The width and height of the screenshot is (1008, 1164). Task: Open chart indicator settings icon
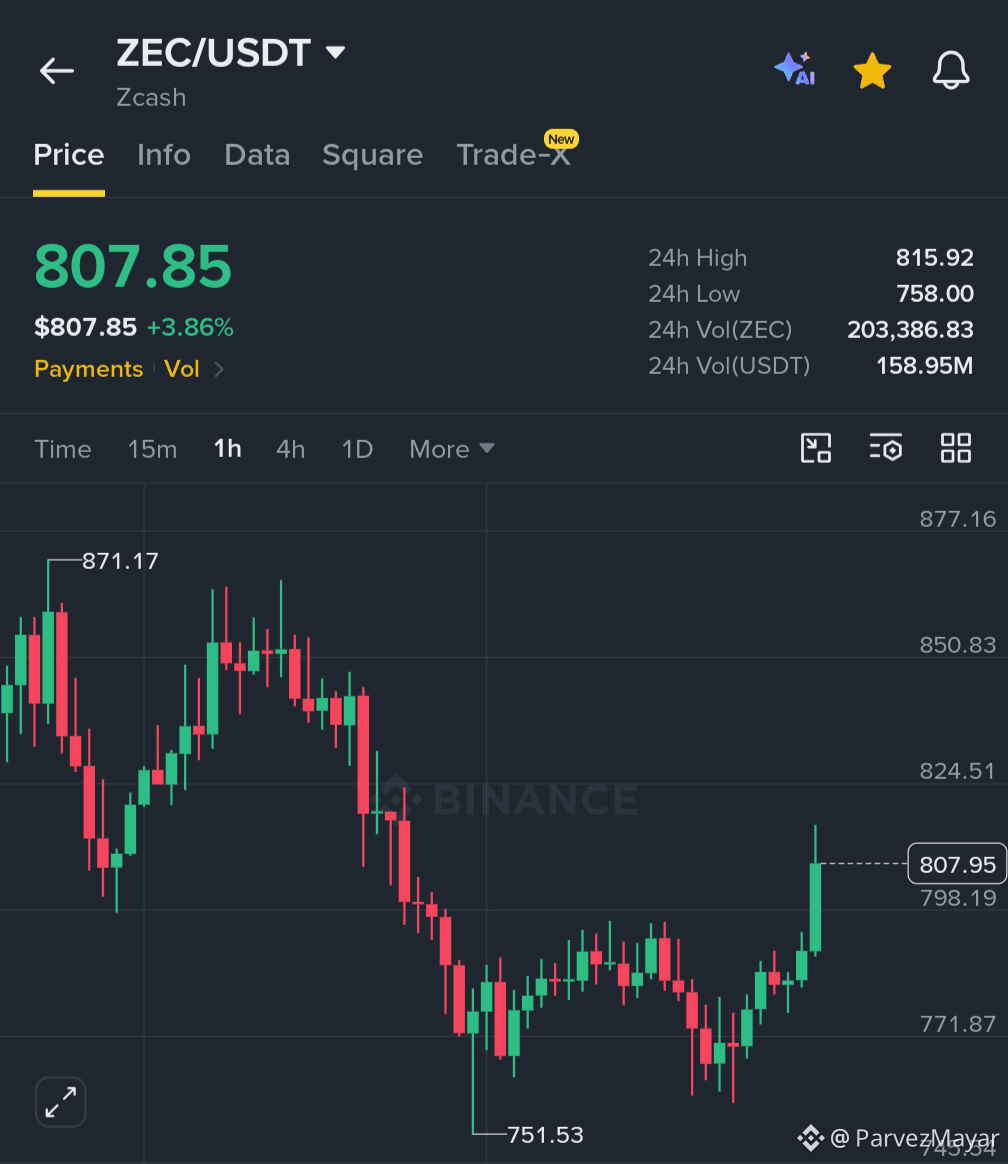pos(886,448)
